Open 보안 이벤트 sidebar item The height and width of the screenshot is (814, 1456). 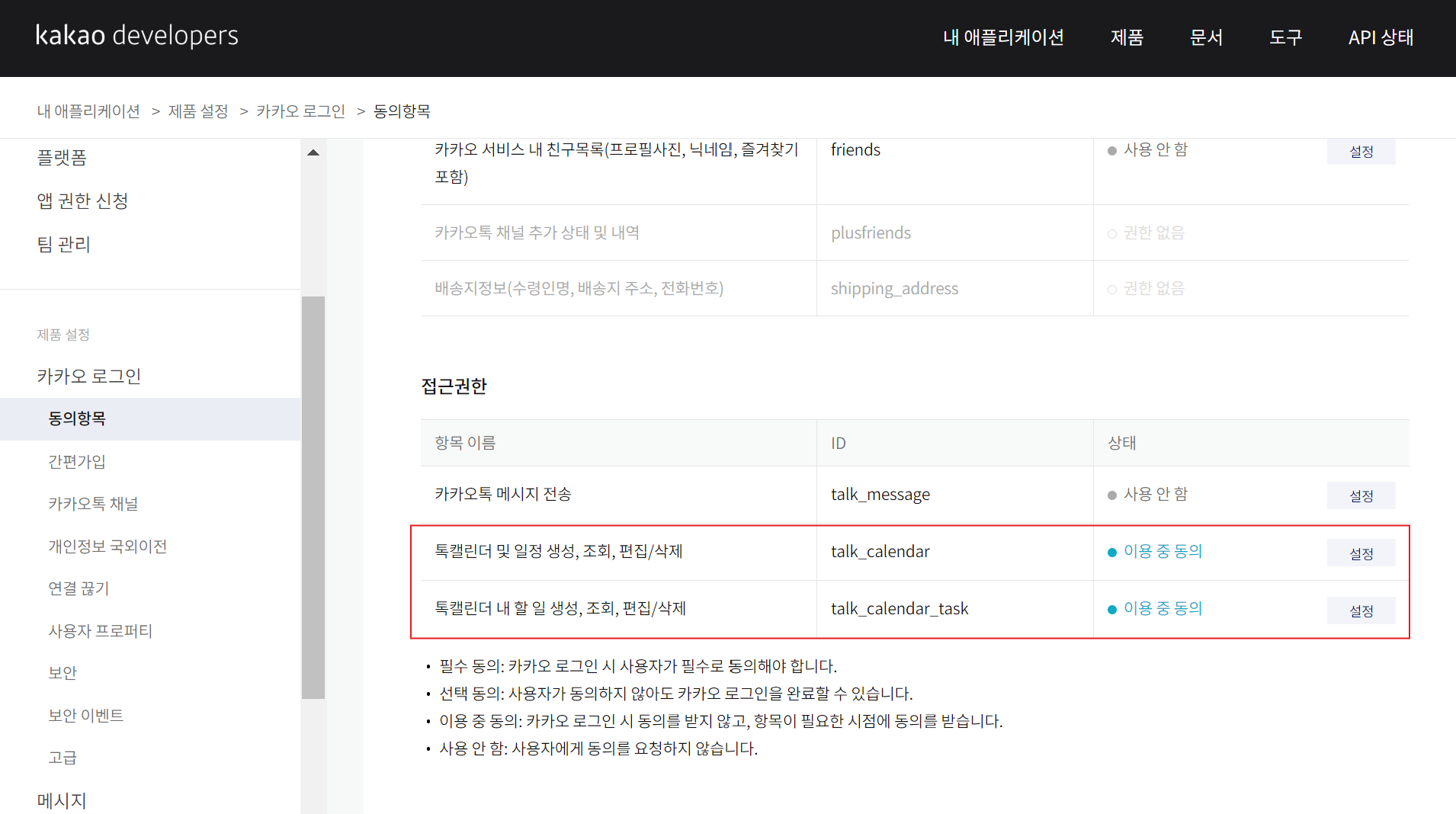pos(86,716)
